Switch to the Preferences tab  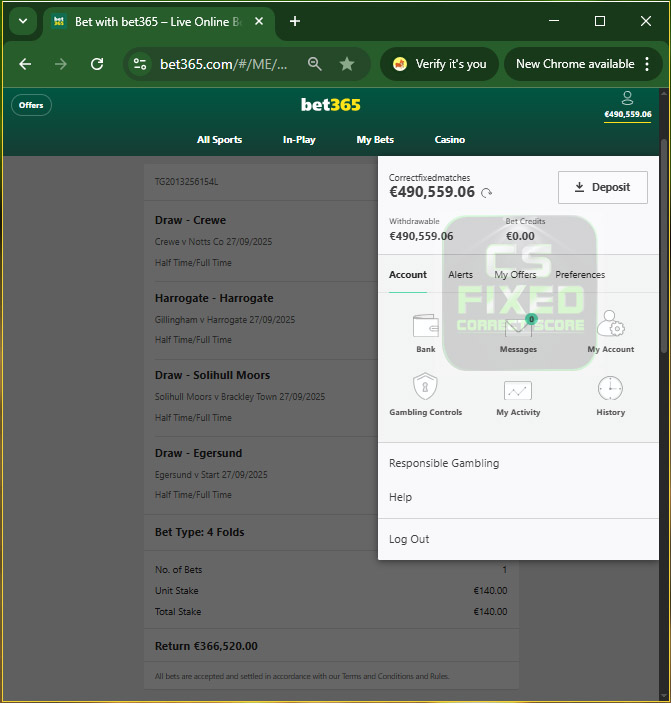[580, 275]
